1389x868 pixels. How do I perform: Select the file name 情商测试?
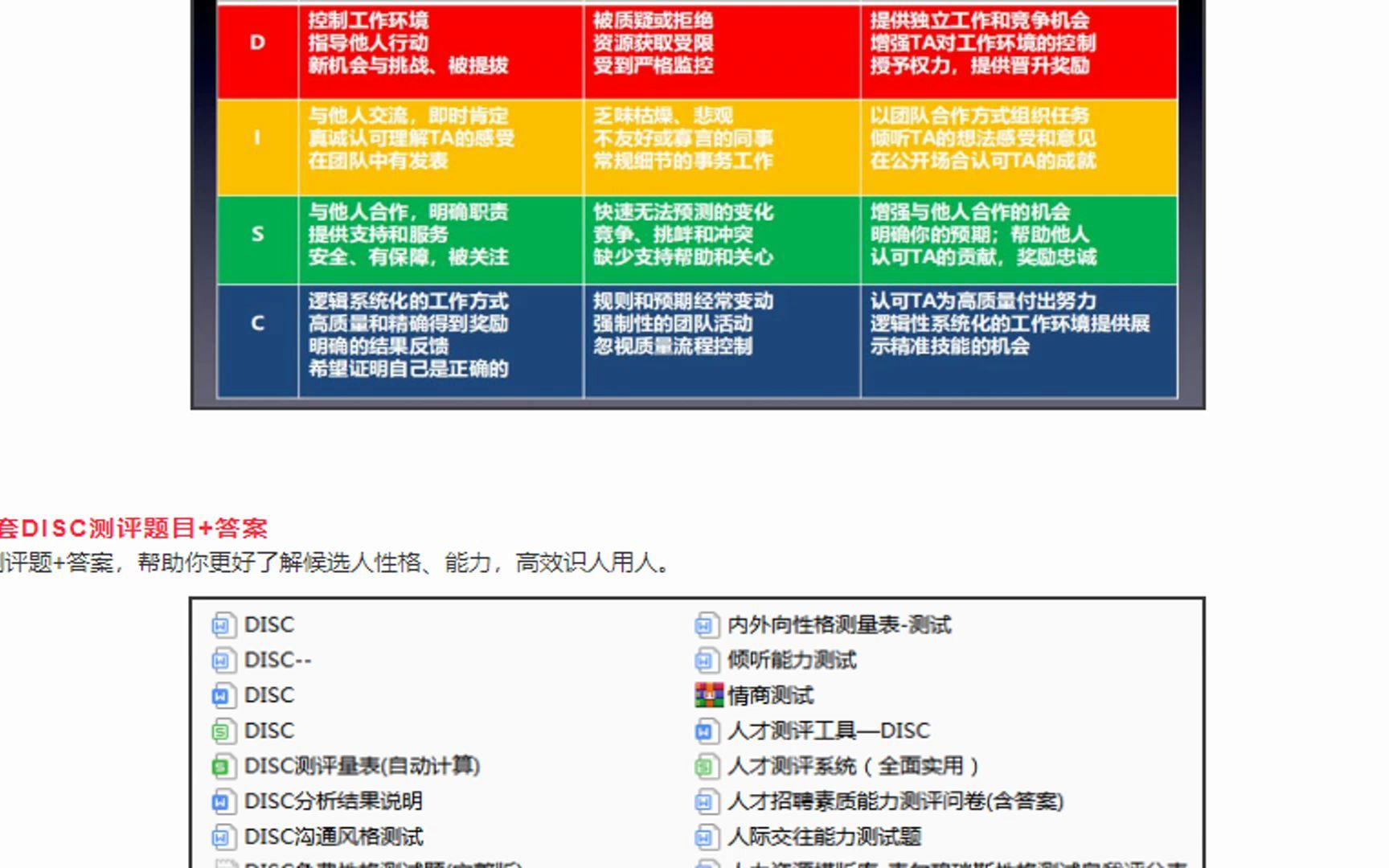coord(770,695)
